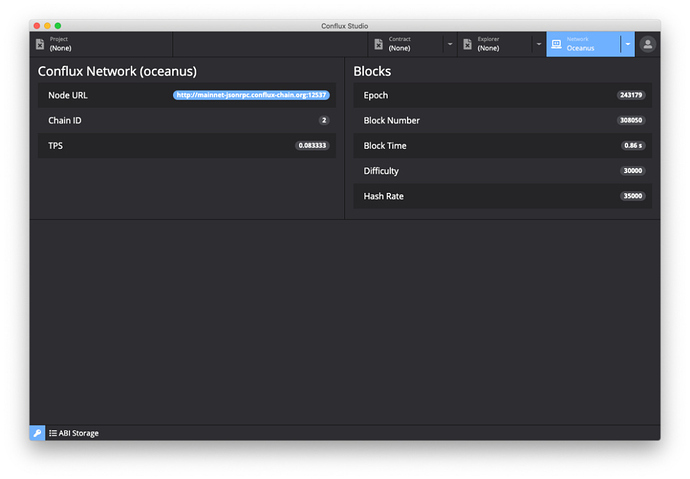
Task: Open the key manager icon
Action: pos(37,433)
